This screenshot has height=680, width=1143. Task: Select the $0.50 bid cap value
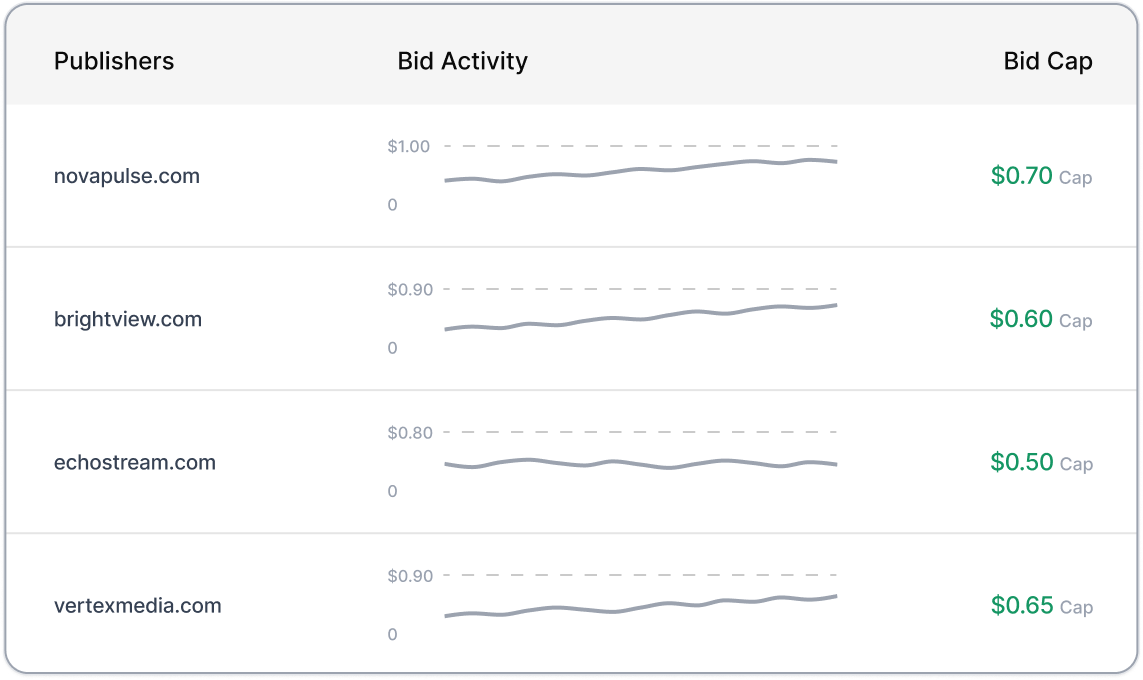click(1021, 462)
